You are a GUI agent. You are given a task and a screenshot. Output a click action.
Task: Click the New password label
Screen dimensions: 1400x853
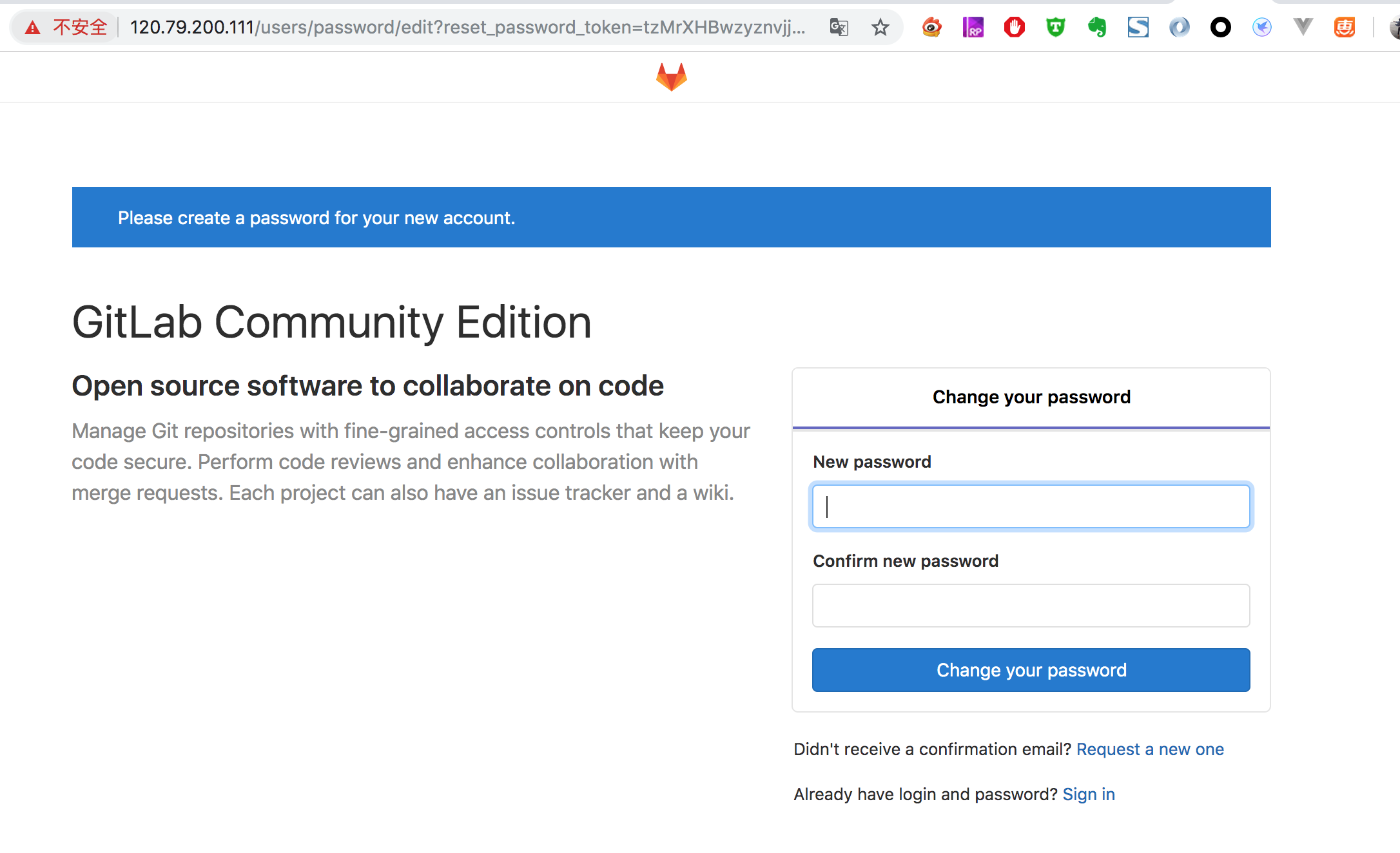pyautogui.click(x=872, y=462)
